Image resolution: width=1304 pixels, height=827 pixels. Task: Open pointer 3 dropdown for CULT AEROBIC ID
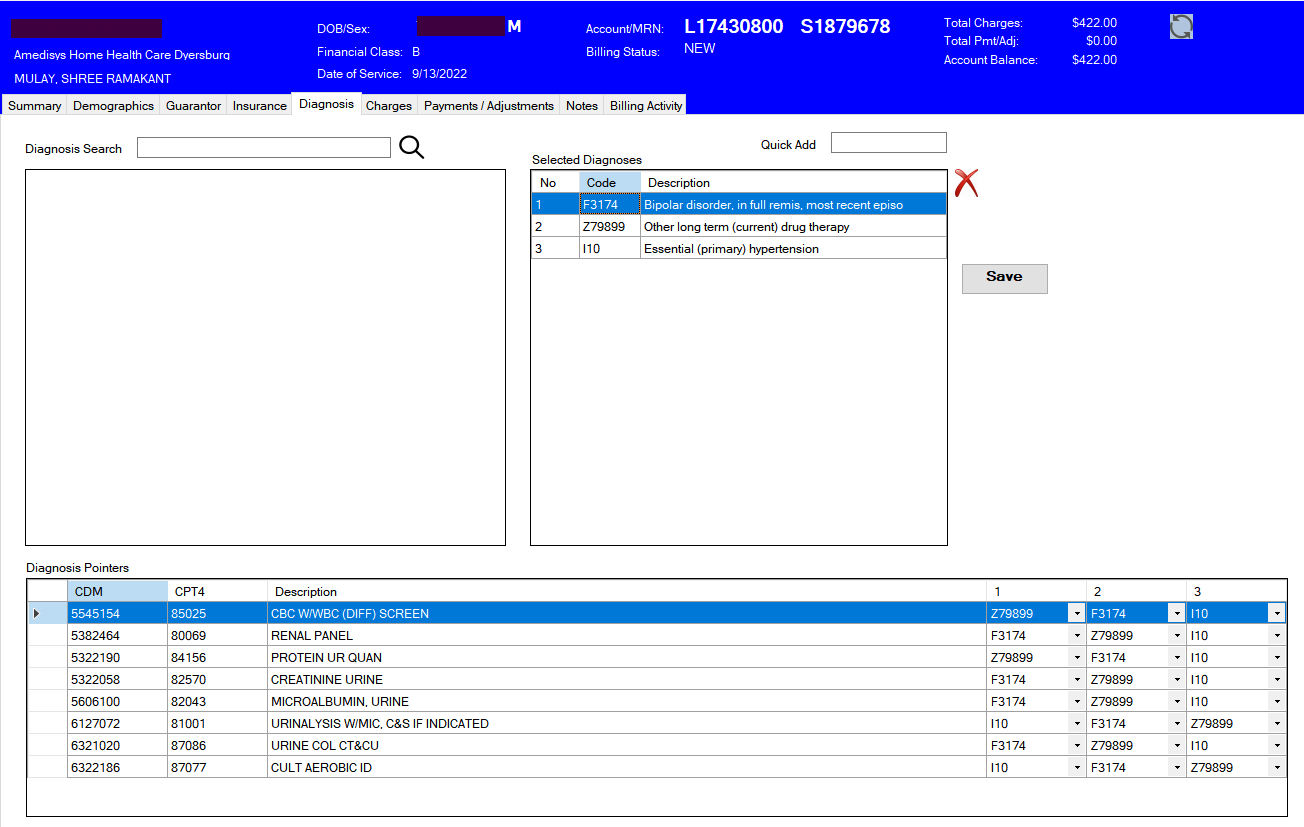point(1277,768)
